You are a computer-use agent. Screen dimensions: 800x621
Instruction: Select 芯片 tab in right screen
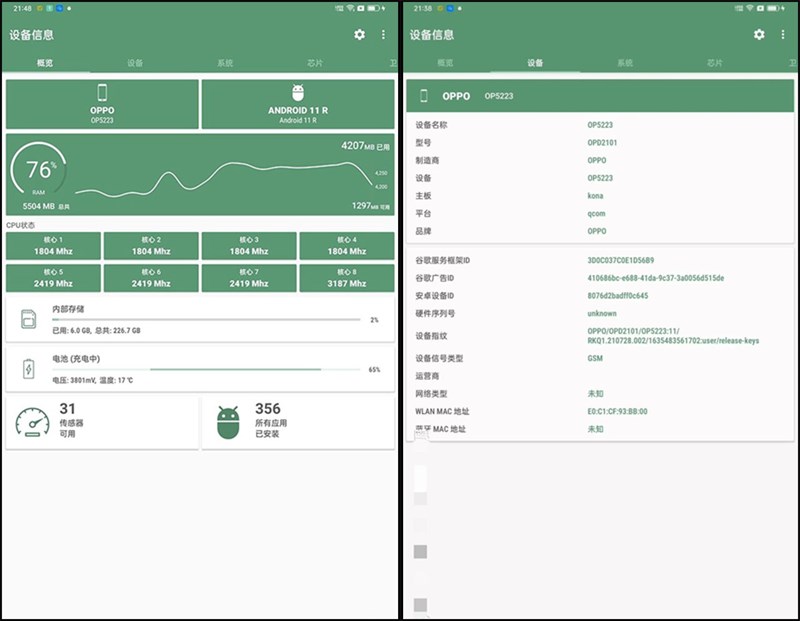tap(715, 63)
